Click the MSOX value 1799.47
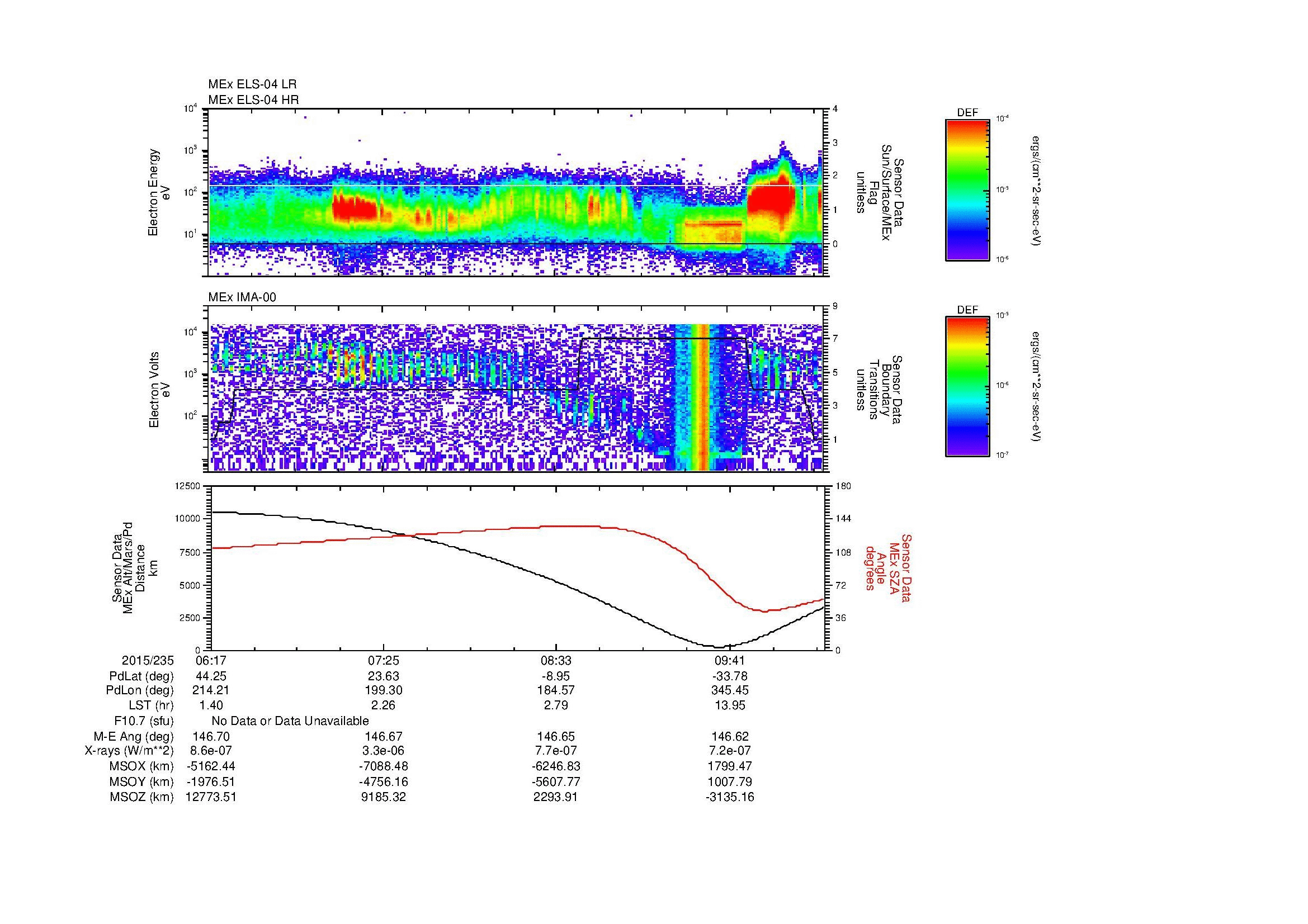 729,766
